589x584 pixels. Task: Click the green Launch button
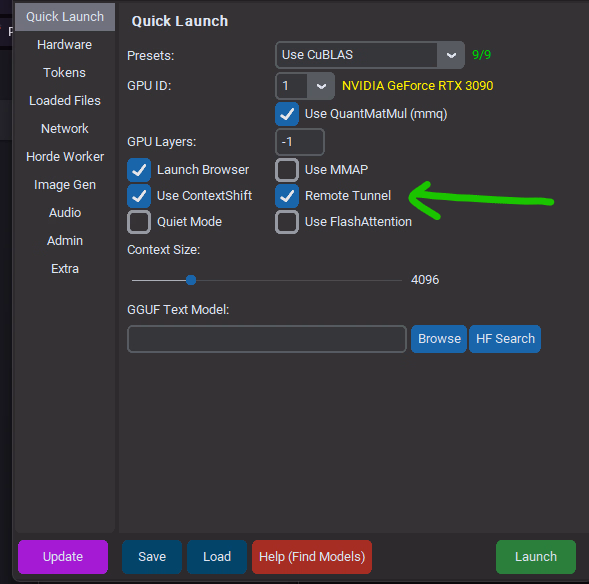coord(536,556)
